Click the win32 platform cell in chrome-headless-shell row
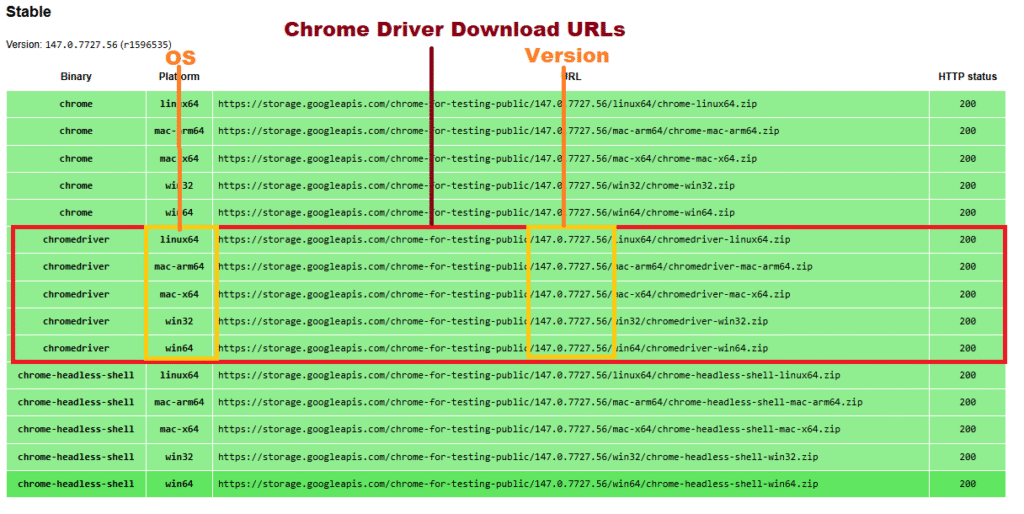Viewport: 1024px width, 514px height. (179, 457)
